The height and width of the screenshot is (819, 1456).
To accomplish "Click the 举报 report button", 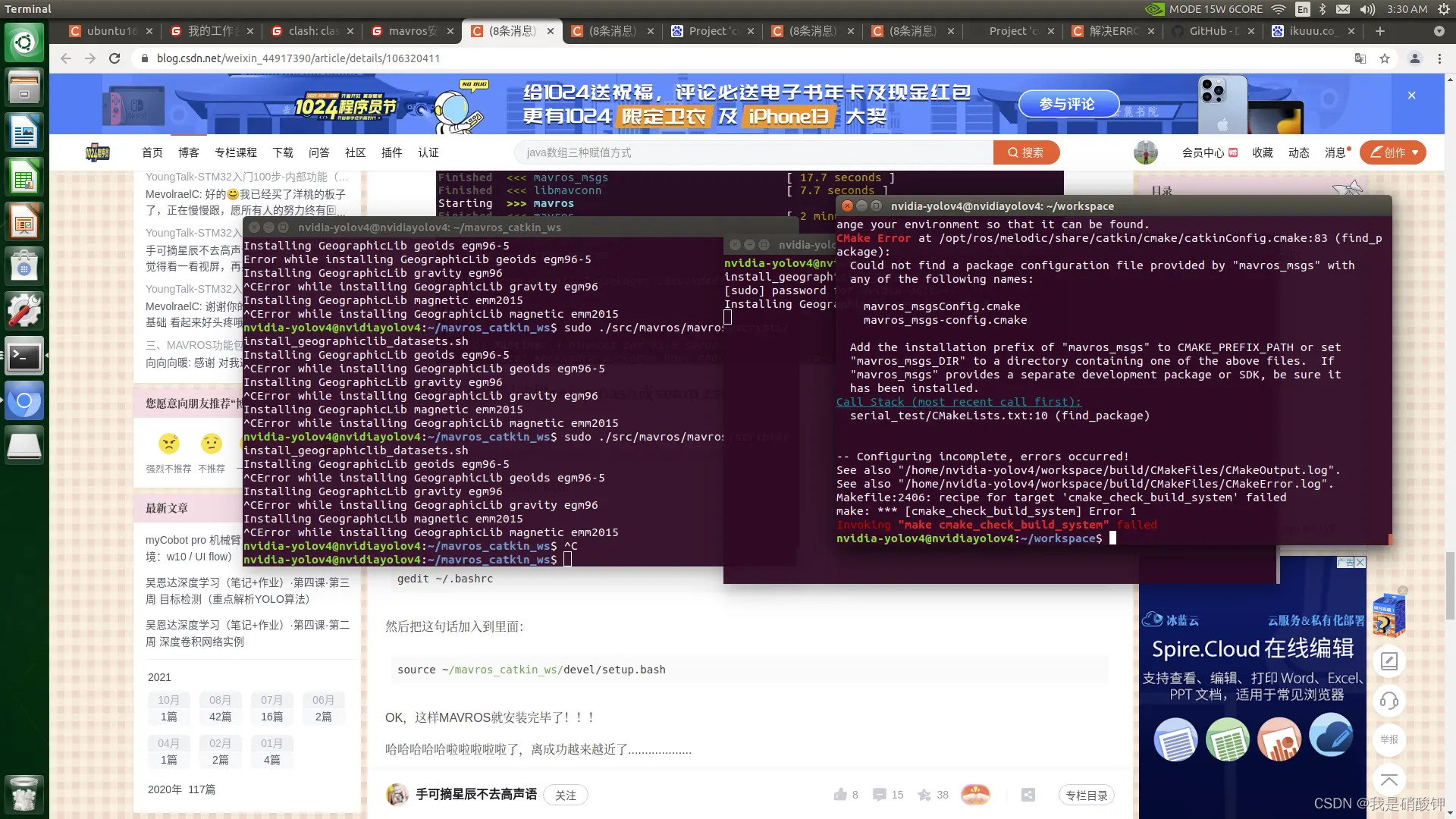I will coord(1389,740).
